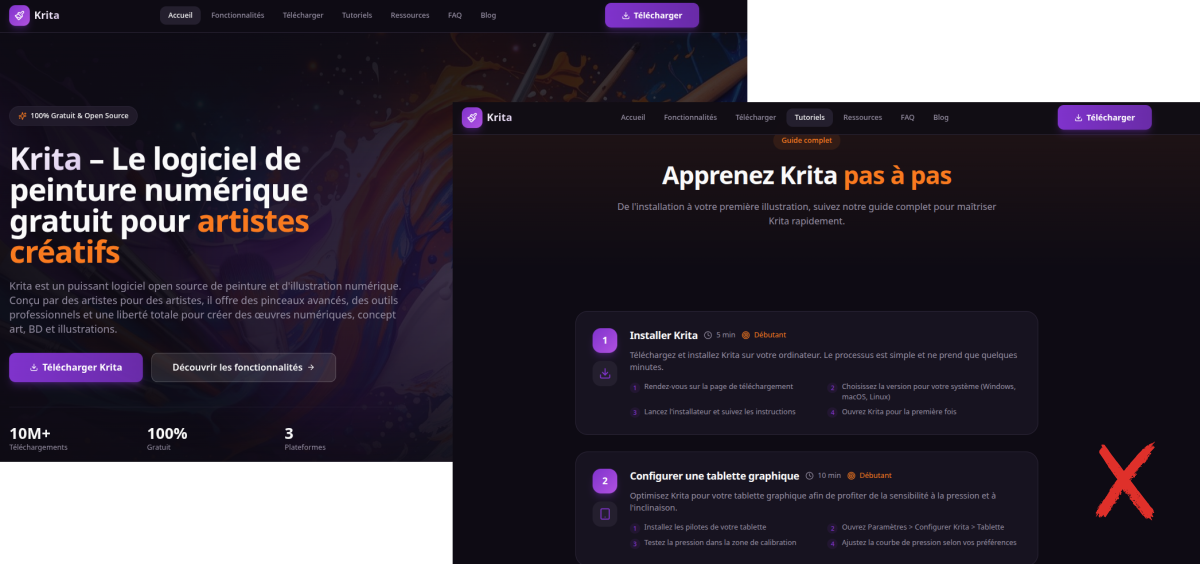Open FAQ in the home page navigation
The height and width of the screenshot is (564, 1200).
click(455, 15)
